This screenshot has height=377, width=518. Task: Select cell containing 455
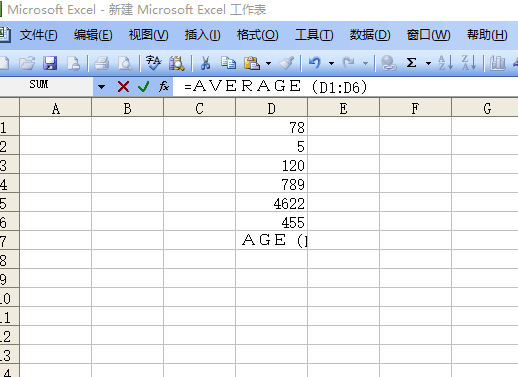point(271,222)
